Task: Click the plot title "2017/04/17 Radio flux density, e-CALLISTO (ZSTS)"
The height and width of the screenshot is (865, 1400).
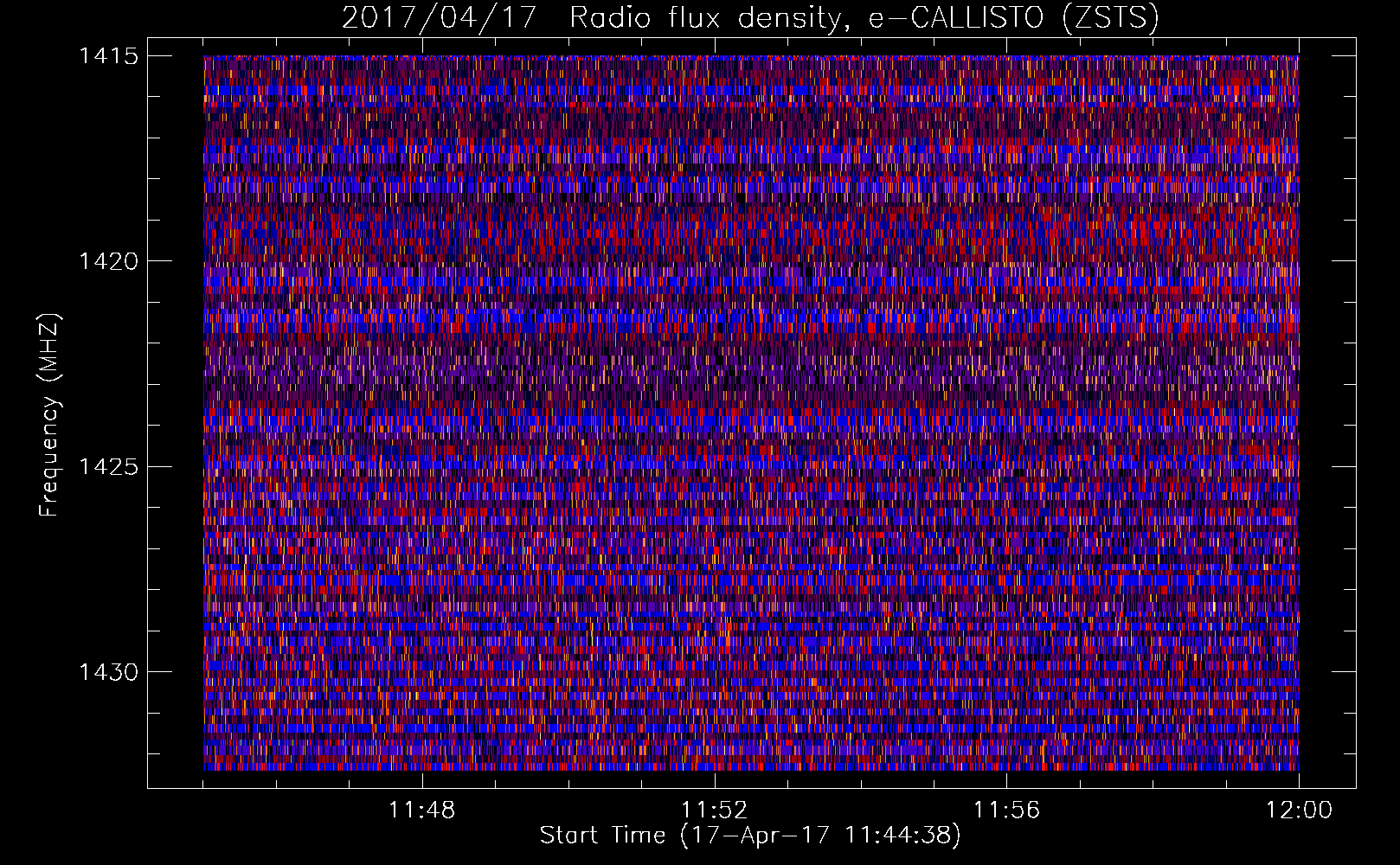Action: pyautogui.click(x=750, y=18)
